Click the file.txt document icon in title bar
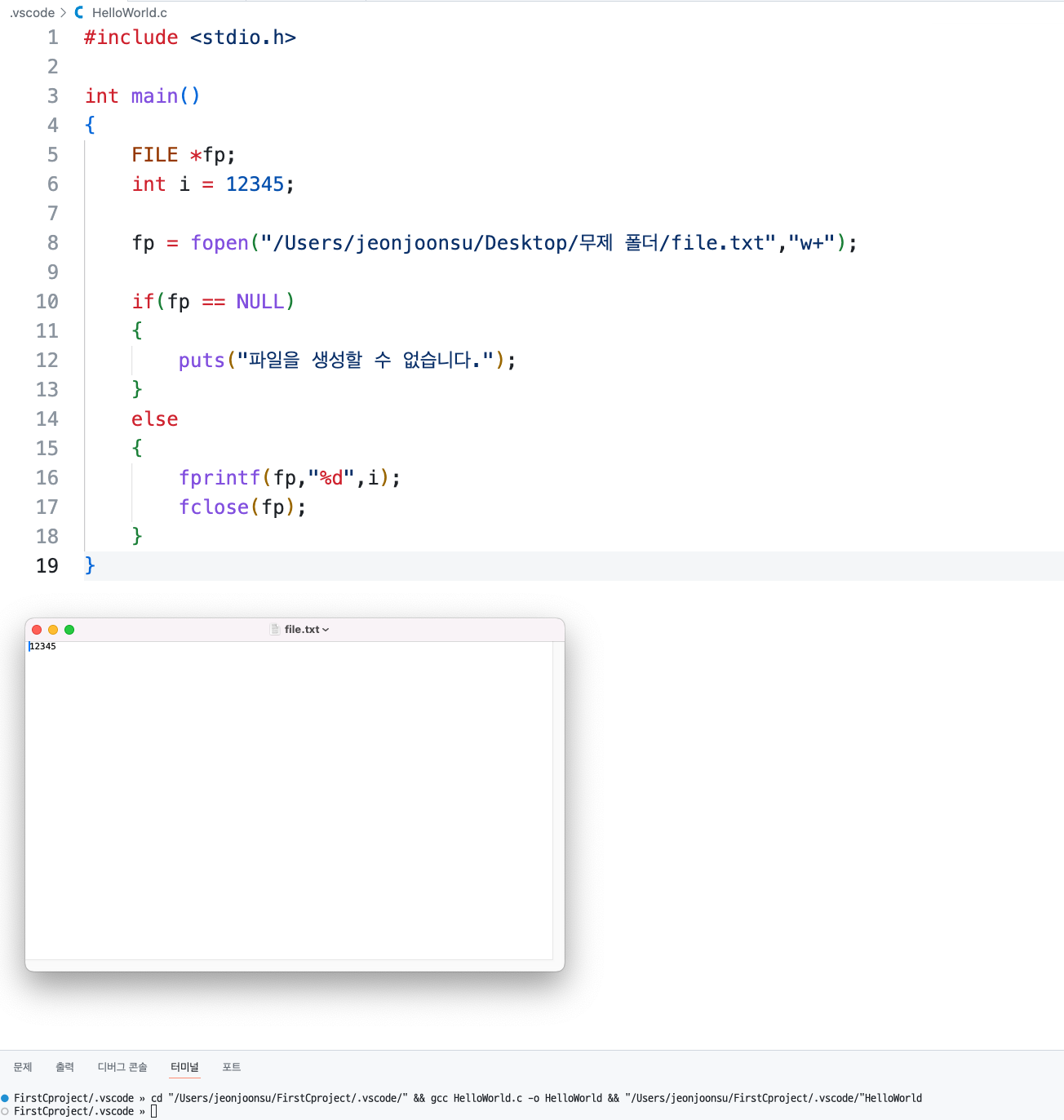This screenshot has width=1064, height=1120. (275, 630)
